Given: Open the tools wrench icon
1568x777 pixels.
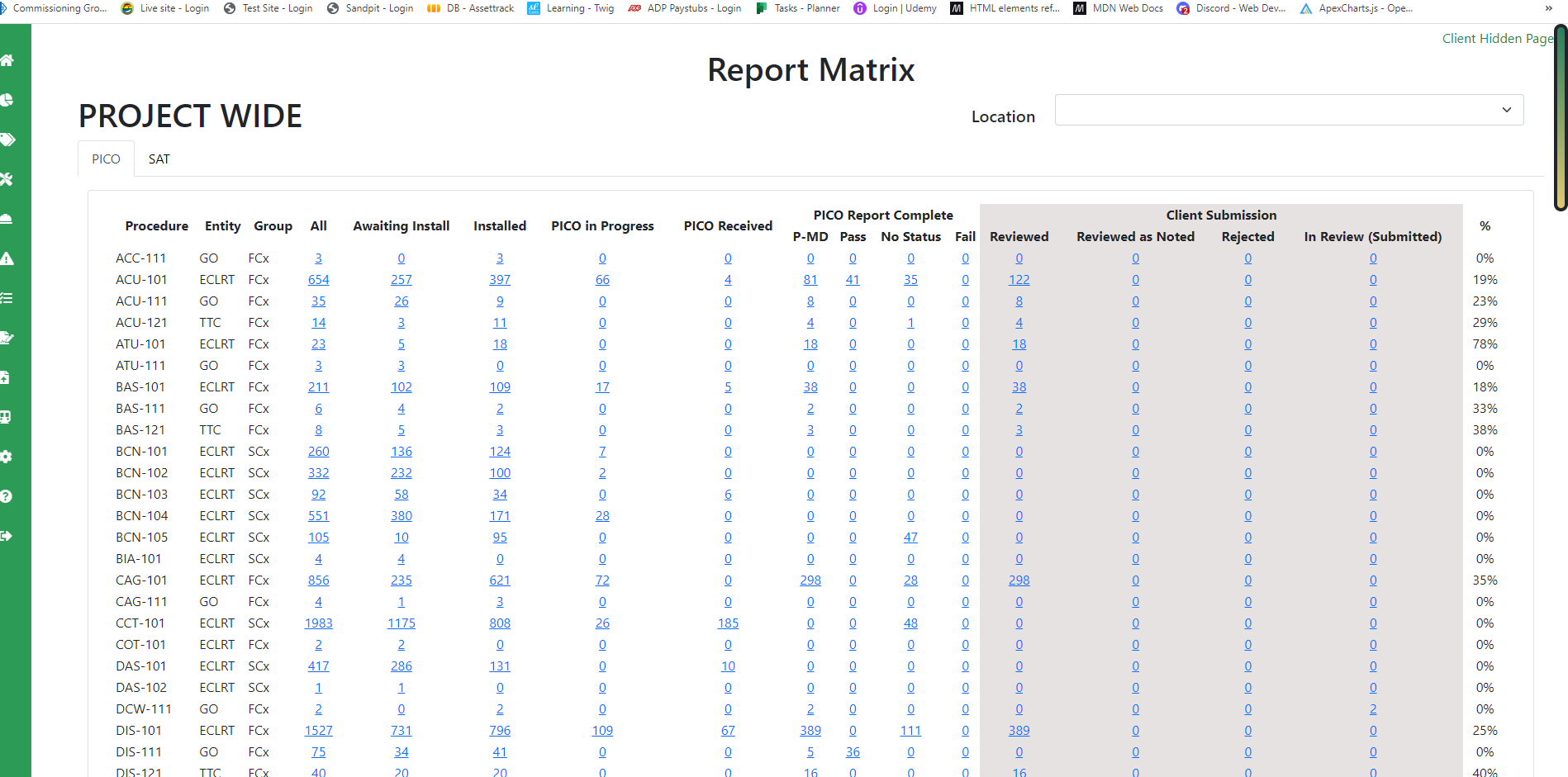Looking at the screenshot, I should click(x=7, y=179).
